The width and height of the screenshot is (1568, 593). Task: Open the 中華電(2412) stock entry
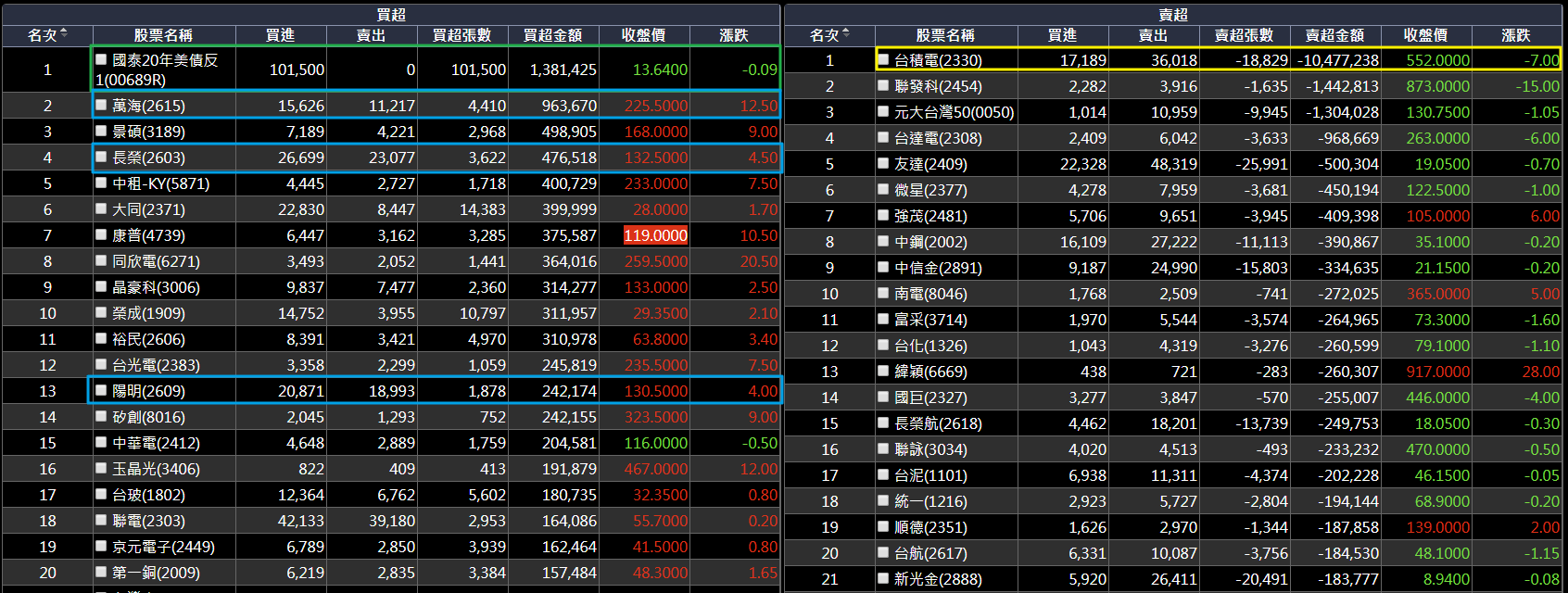156,443
